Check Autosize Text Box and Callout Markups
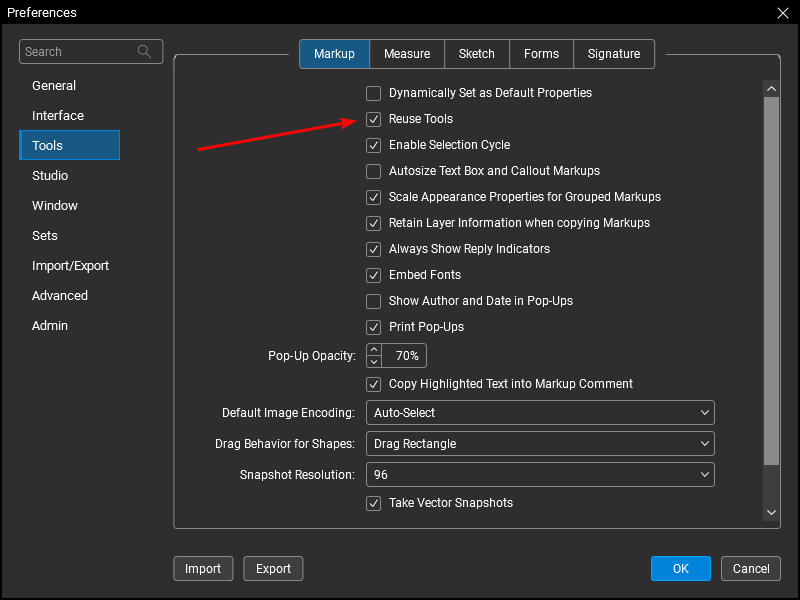 click(373, 171)
